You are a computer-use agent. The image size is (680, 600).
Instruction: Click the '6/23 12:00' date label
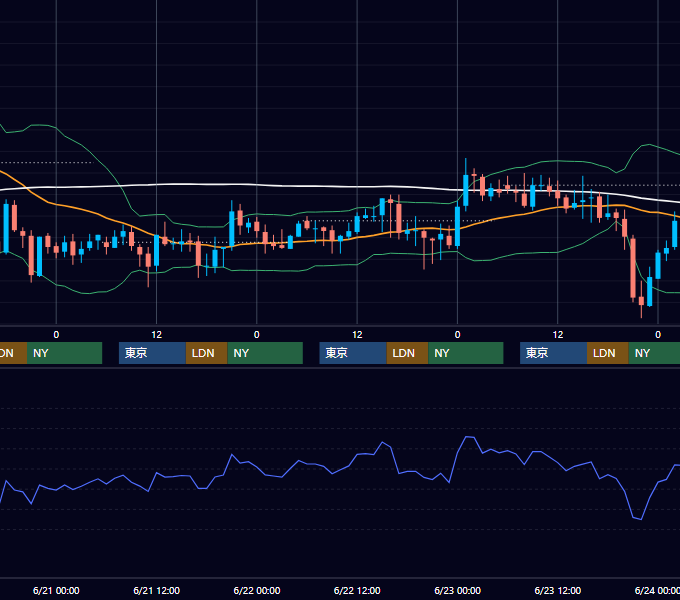[558, 590]
